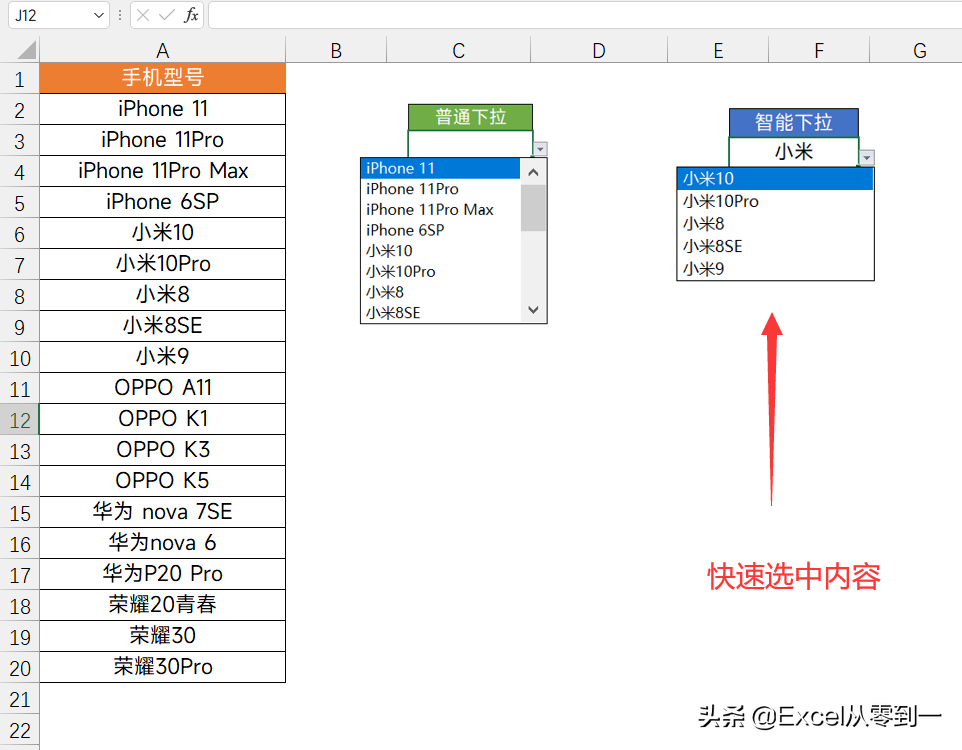Select 小米8SE in the 普通下拉 list
The height and width of the screenshot is (750, 962).
tap(441, 312)
